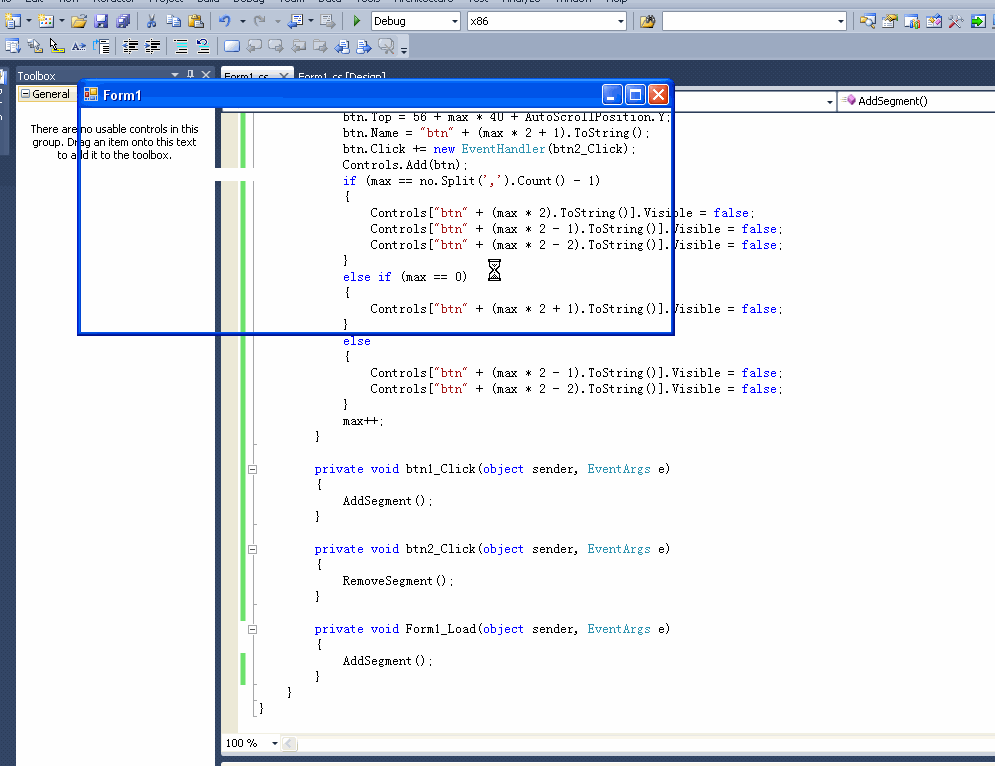Toggle auto-hide pin on the Toolbox panel
Viewport: 995px width, 766px height.
pos(190,75)
